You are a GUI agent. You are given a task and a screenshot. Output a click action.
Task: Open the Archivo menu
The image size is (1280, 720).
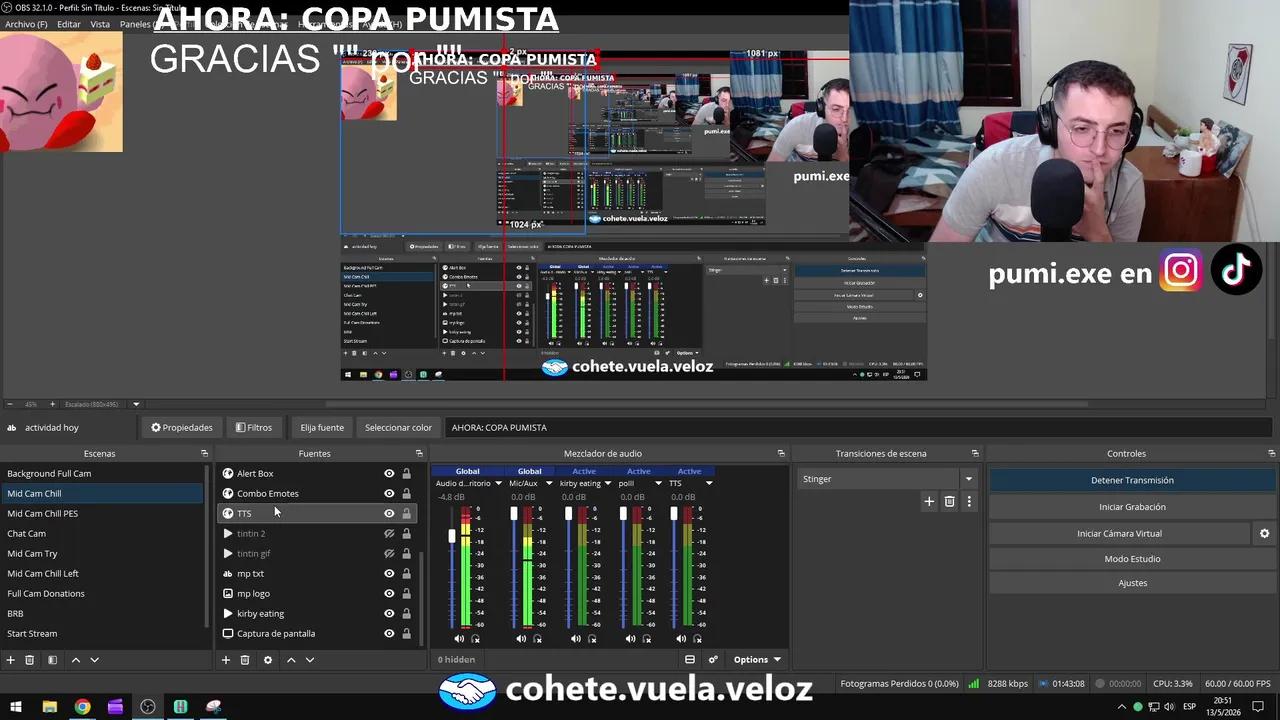[x=26, y=24]
